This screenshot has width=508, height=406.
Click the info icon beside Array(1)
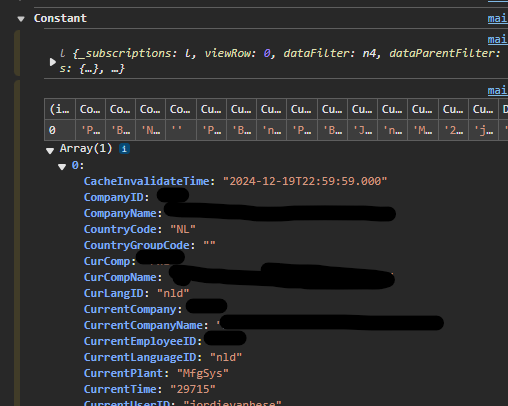pyautogui.click(x=124, y=149)
